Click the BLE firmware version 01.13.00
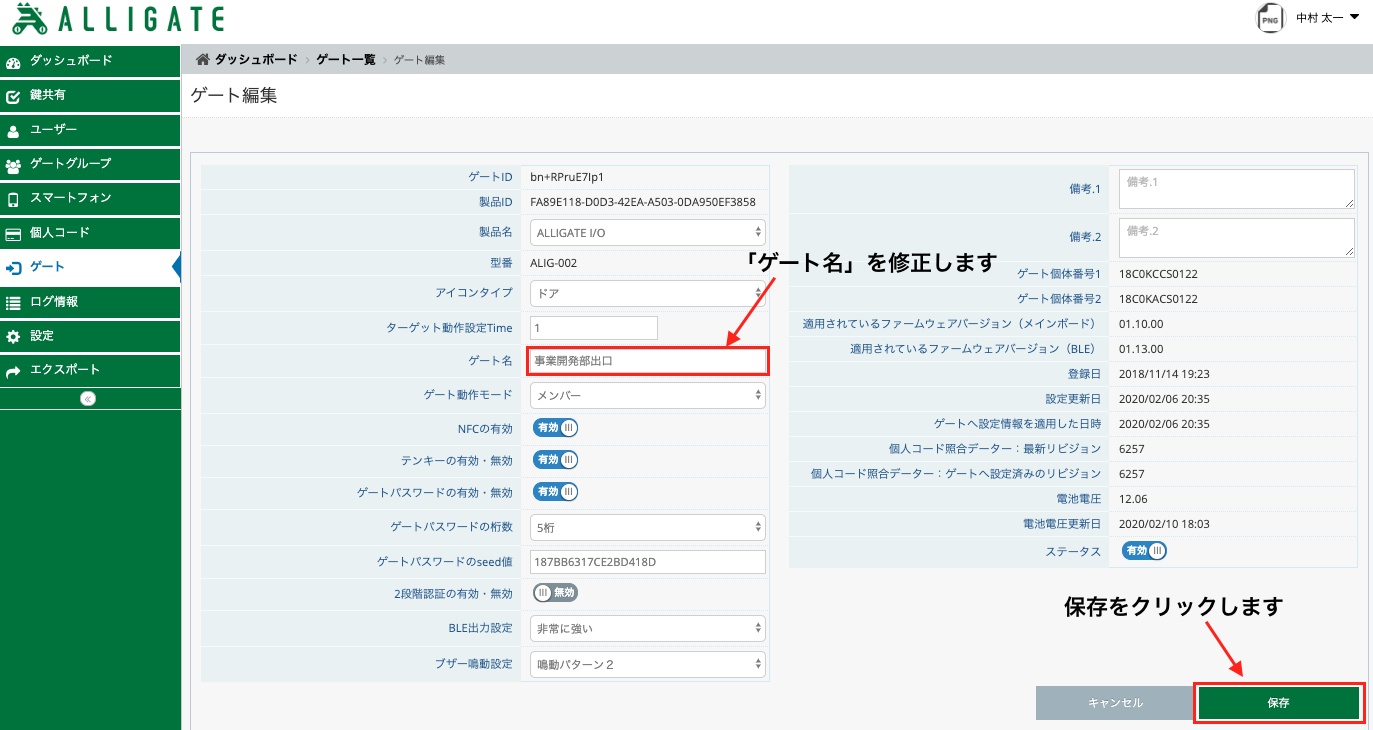The image size is (1373, 730). point(1141,349)
